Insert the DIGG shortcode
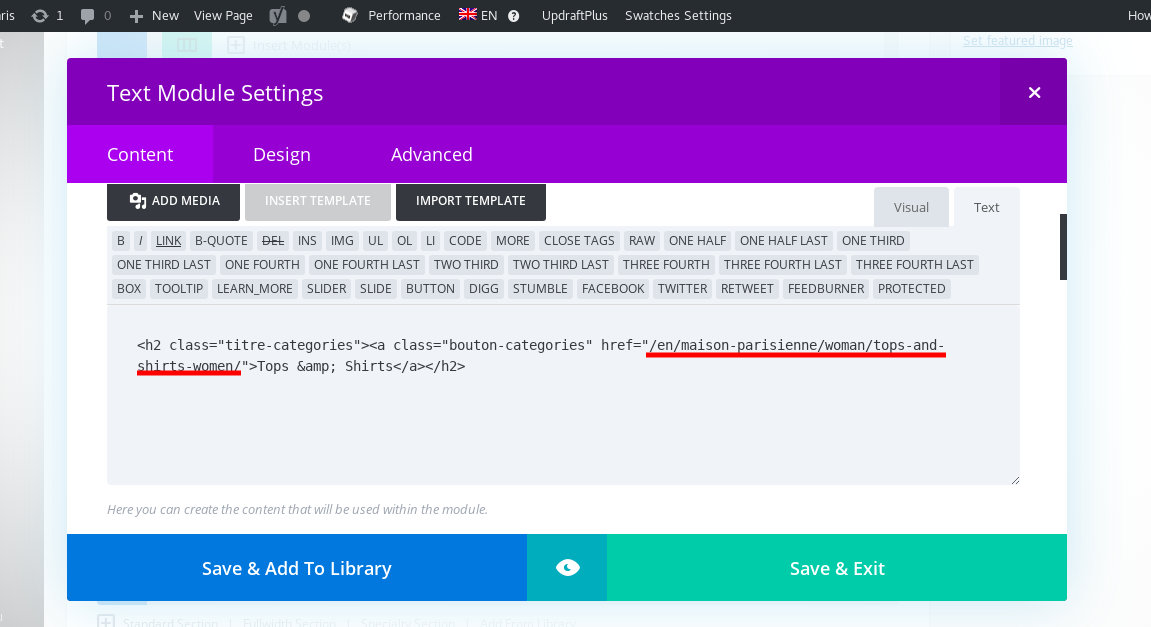 point(484,289)
